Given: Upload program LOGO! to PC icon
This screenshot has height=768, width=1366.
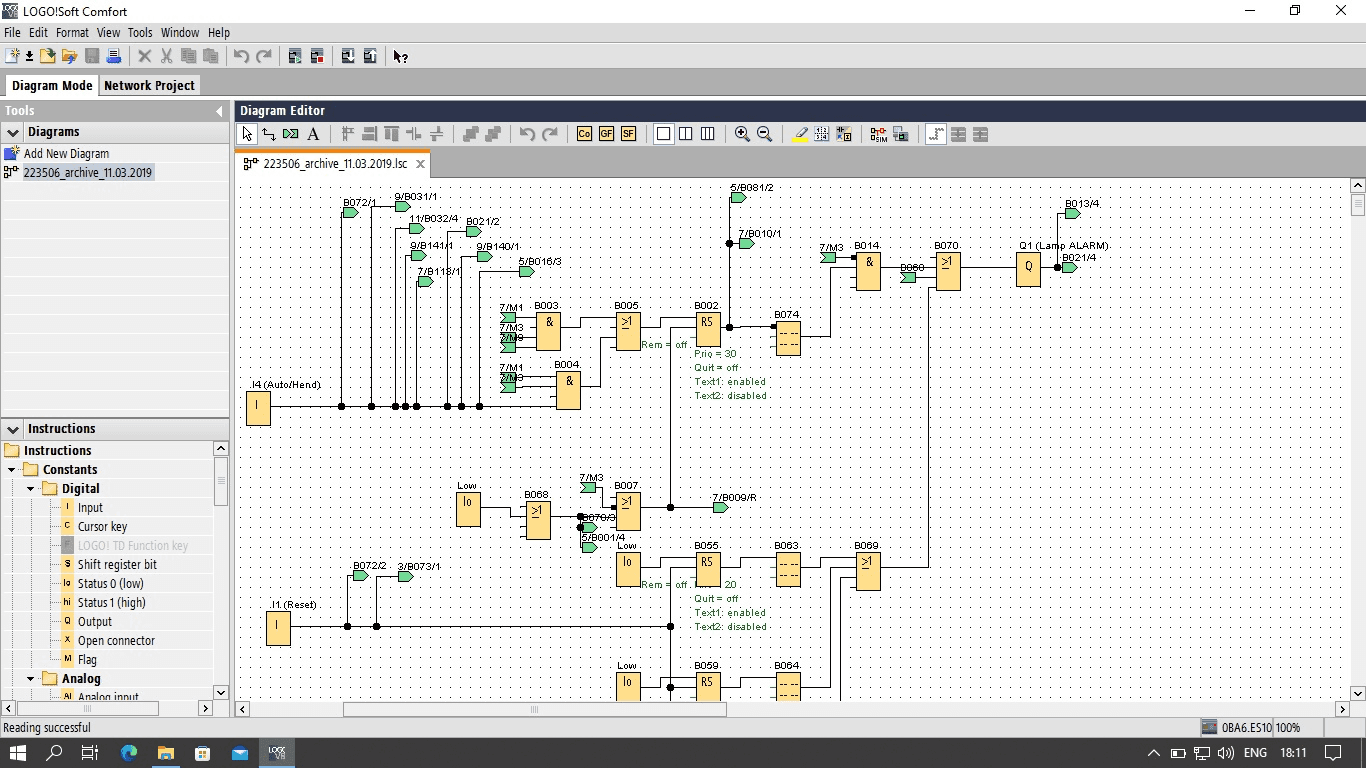Looking at the screenshot, I should 370,56.
